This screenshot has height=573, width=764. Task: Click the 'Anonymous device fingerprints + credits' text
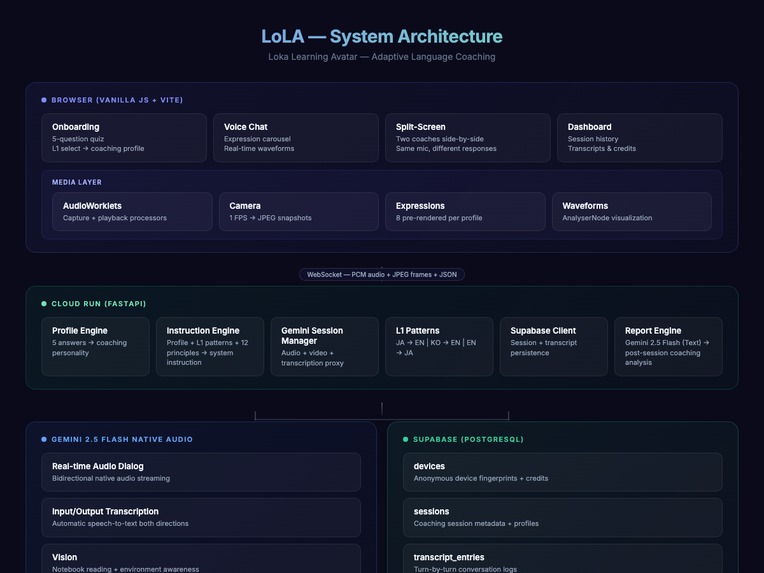tap(481, 478)
